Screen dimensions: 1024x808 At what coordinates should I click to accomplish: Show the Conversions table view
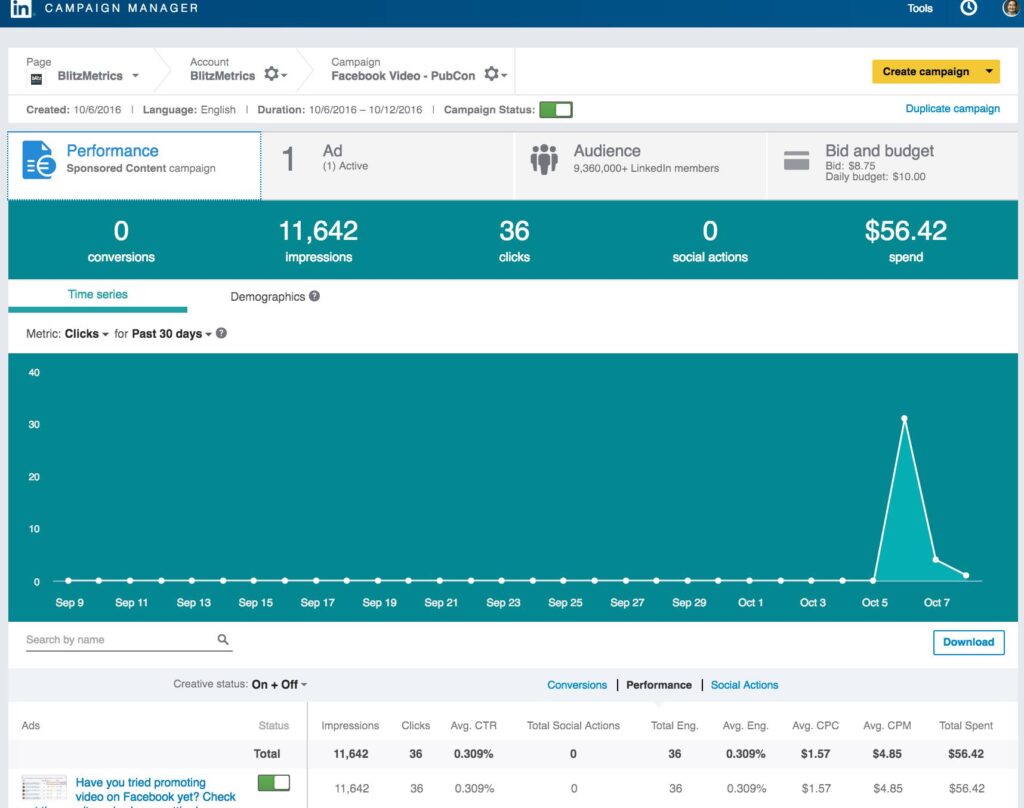click(577, 685)
